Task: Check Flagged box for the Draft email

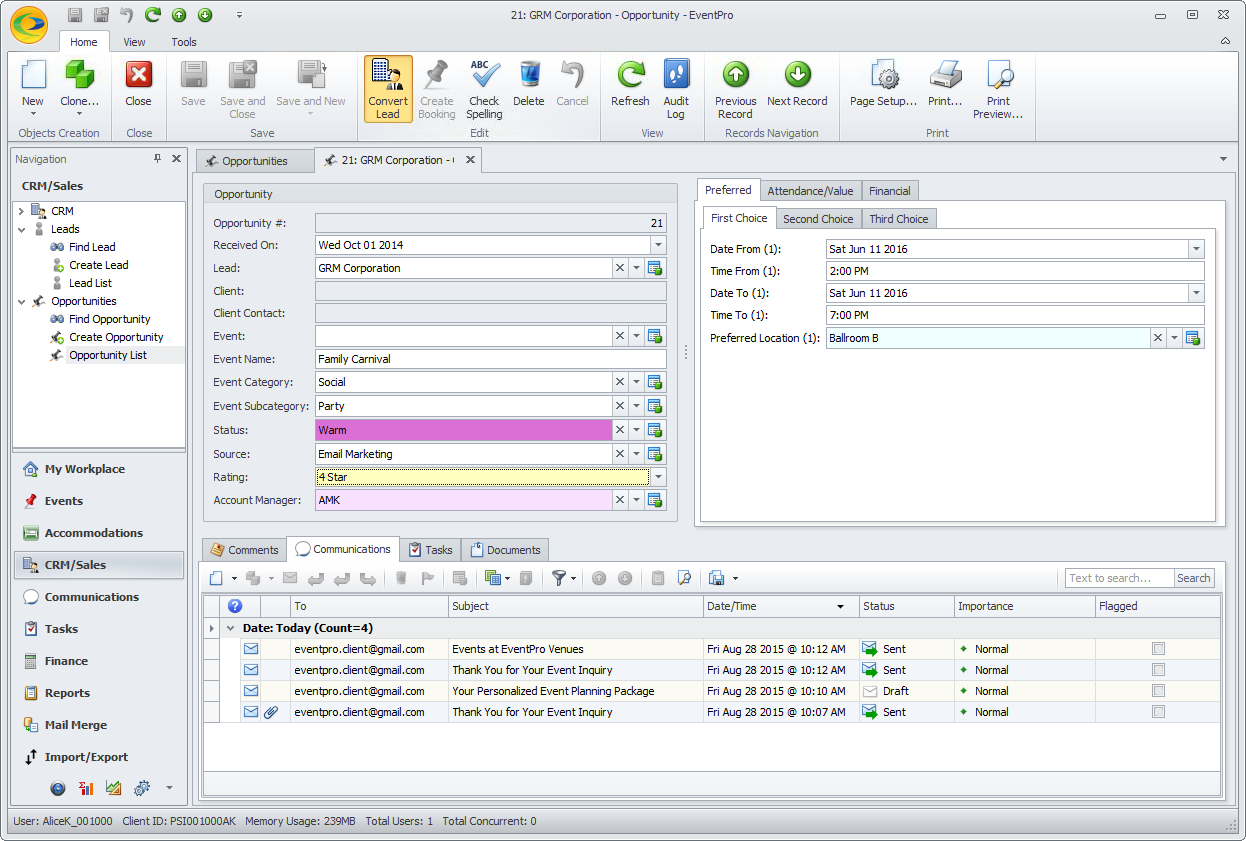Action: point(1158,691)
